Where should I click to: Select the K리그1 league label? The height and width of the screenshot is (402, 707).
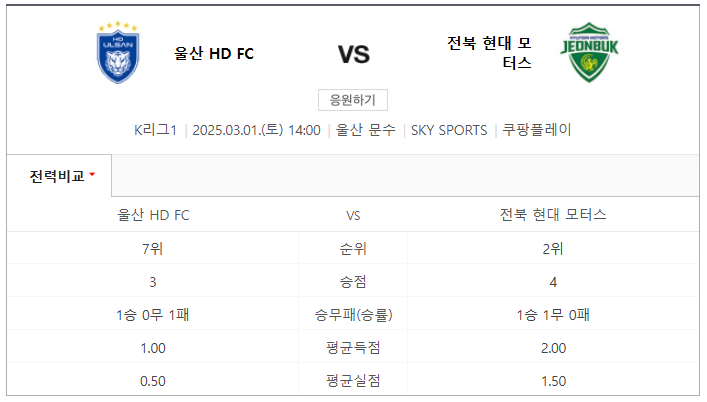click(155, 130)
